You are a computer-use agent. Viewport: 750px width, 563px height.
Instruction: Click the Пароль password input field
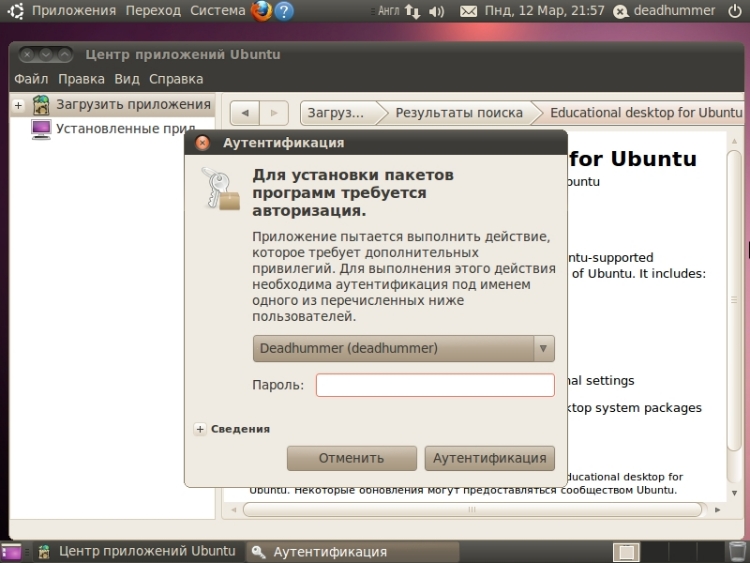[x=435, y=385]
